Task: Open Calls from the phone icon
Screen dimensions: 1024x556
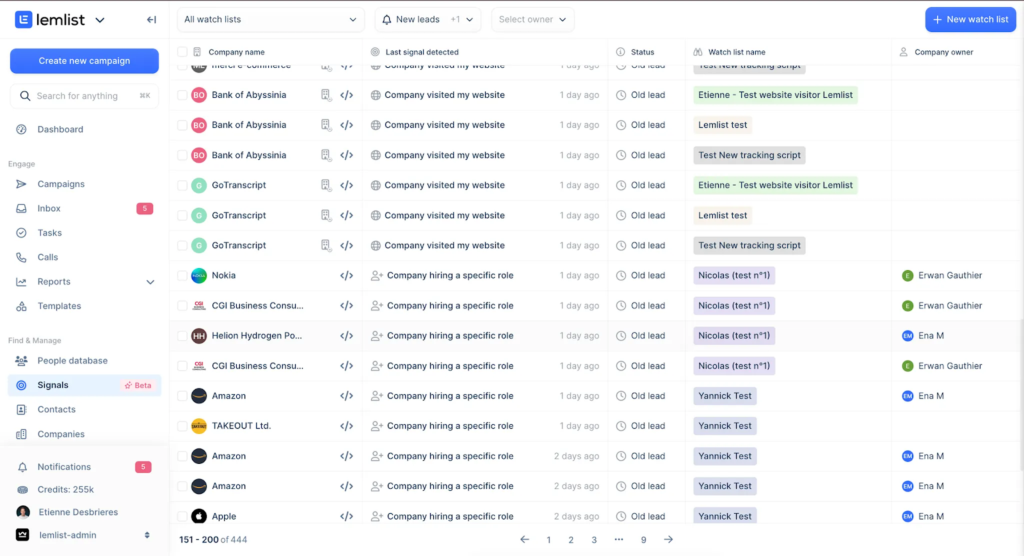Action: pyautogui.click(x=22, y=257)
